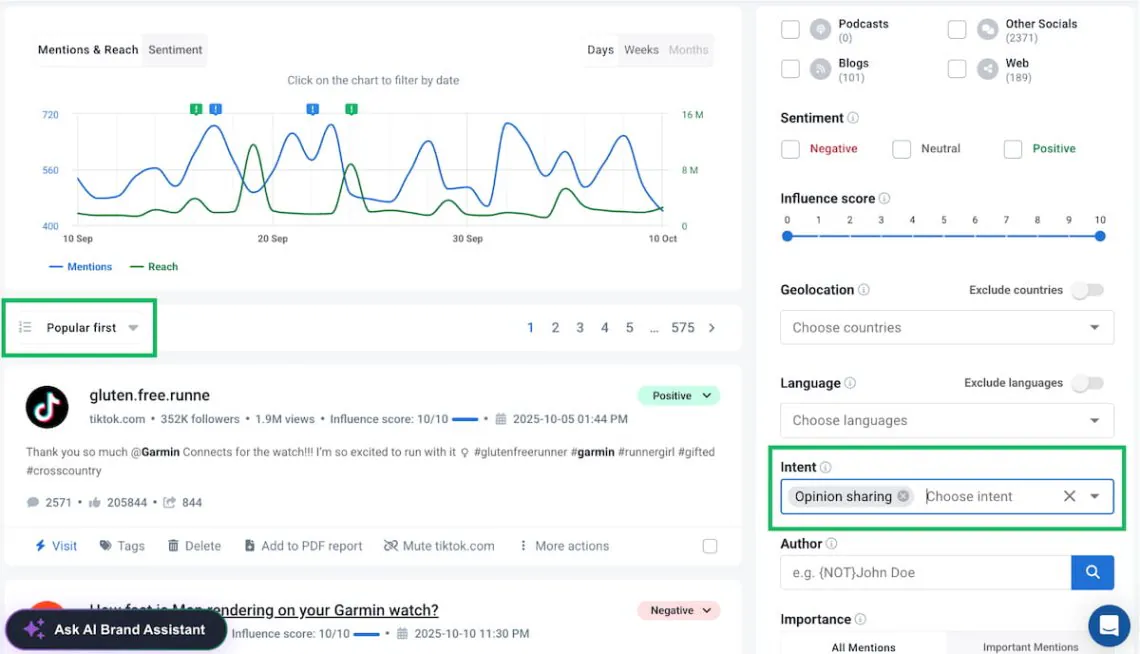Remove the Opinion sharing intent tag

coord(903,496)
